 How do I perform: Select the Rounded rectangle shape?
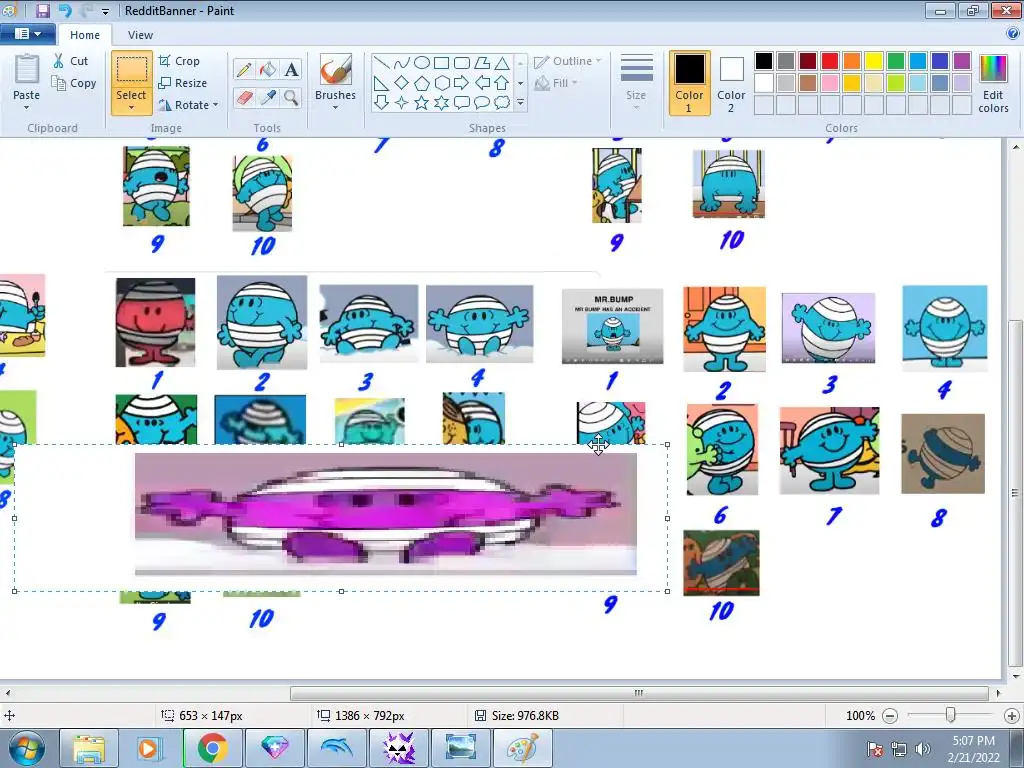point(462,63)
